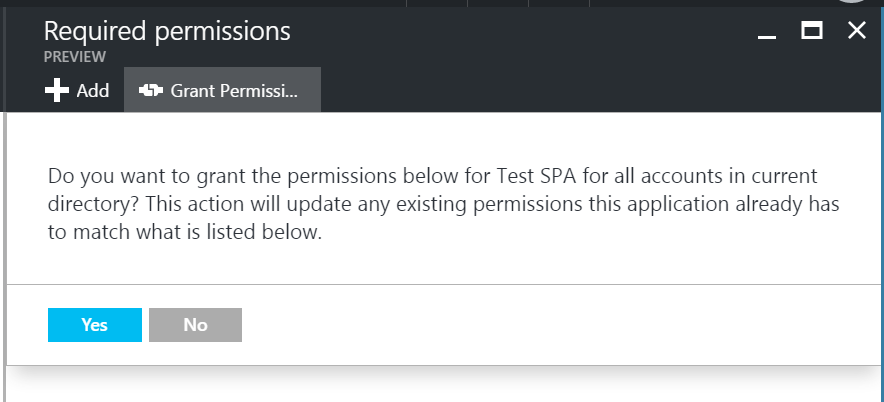Select the Add command label
This screenshot has height=402, width=884.
[x=93, y=90]
